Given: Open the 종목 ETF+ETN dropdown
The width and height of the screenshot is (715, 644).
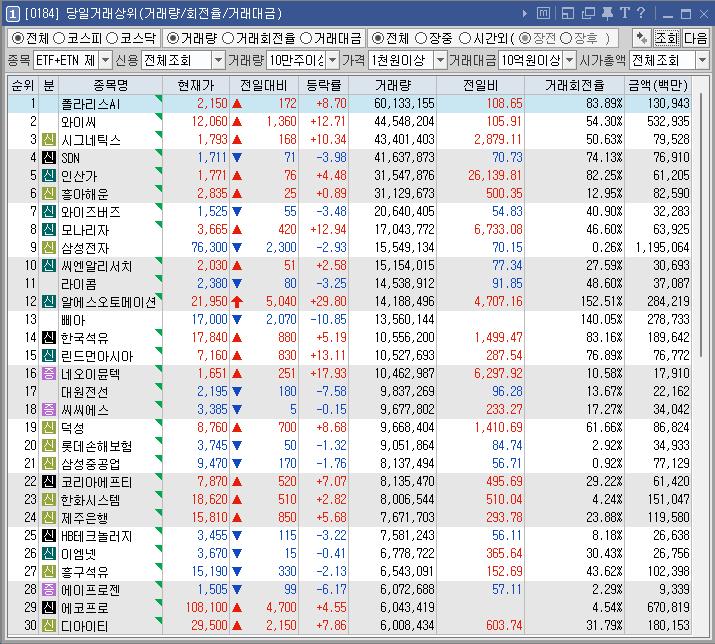Looking at the screenshot, I should pyautogui.click(x=105, y=60).
